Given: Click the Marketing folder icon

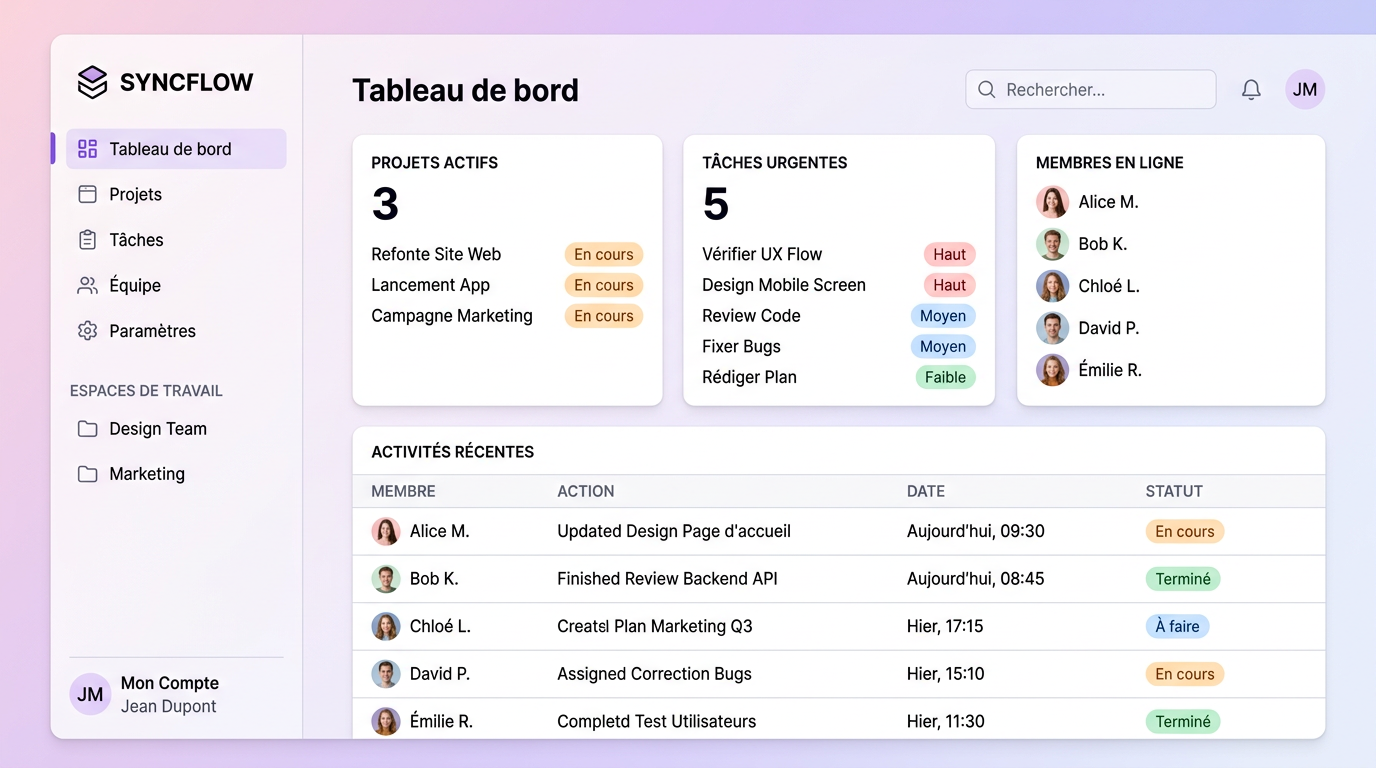Looking at the screenshot, I should [88, 474].
